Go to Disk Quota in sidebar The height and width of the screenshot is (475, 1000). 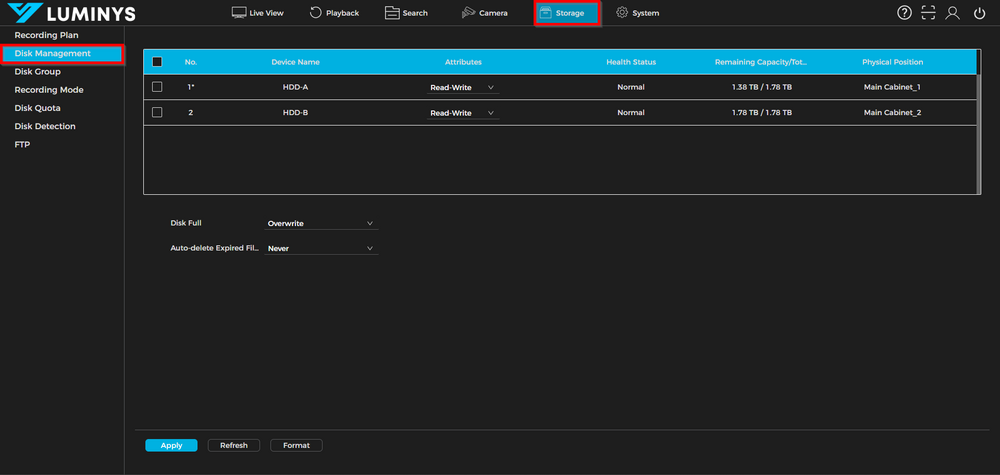[37, 108]
